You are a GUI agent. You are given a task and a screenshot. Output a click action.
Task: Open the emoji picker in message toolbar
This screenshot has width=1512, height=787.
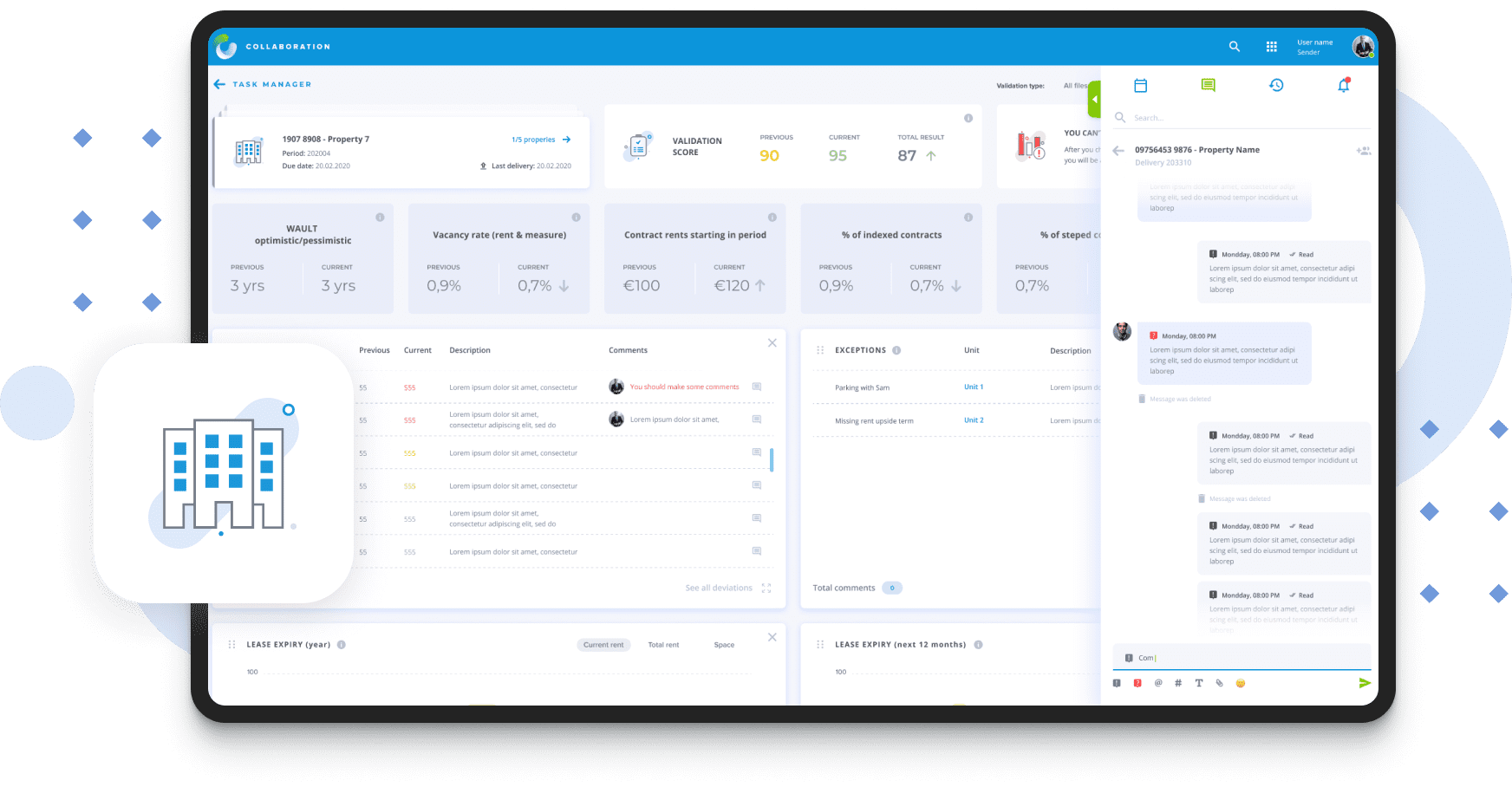pyautogui.click(x=1240, y=683)
